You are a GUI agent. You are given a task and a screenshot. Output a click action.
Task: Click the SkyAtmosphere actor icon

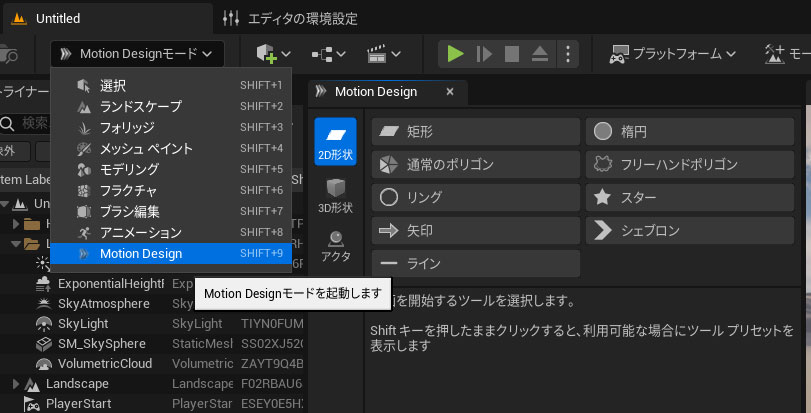[43, 304]
